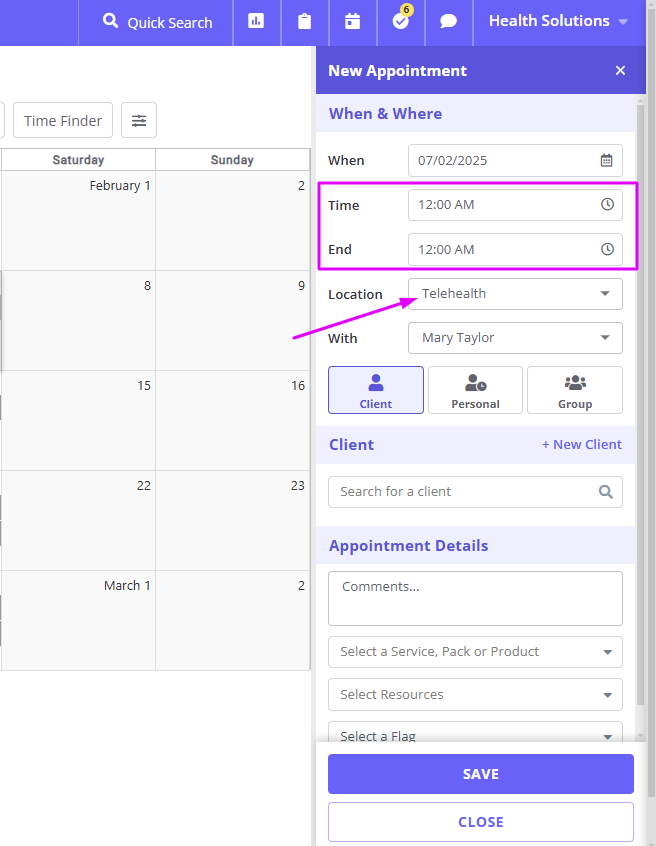This screenshot has width=656, height=846.
Task: Select the Personal appointment type
Action: 475,390
